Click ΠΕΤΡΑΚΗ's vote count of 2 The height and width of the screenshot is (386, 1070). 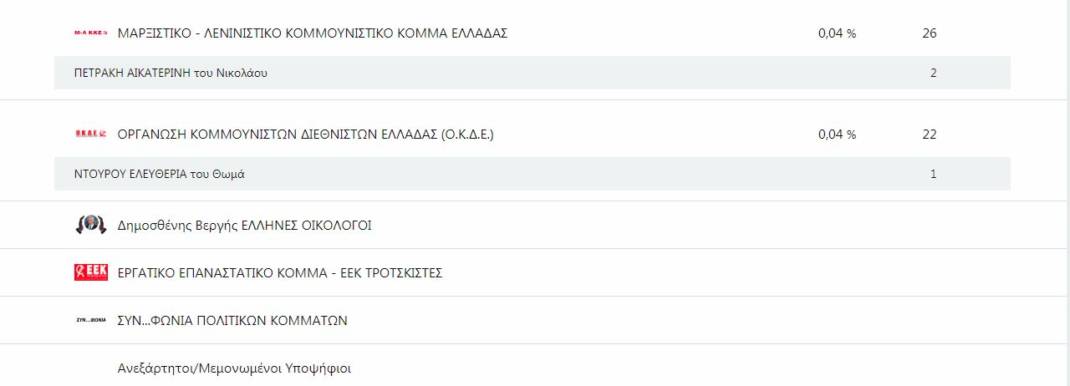click(x=933, y=74)
